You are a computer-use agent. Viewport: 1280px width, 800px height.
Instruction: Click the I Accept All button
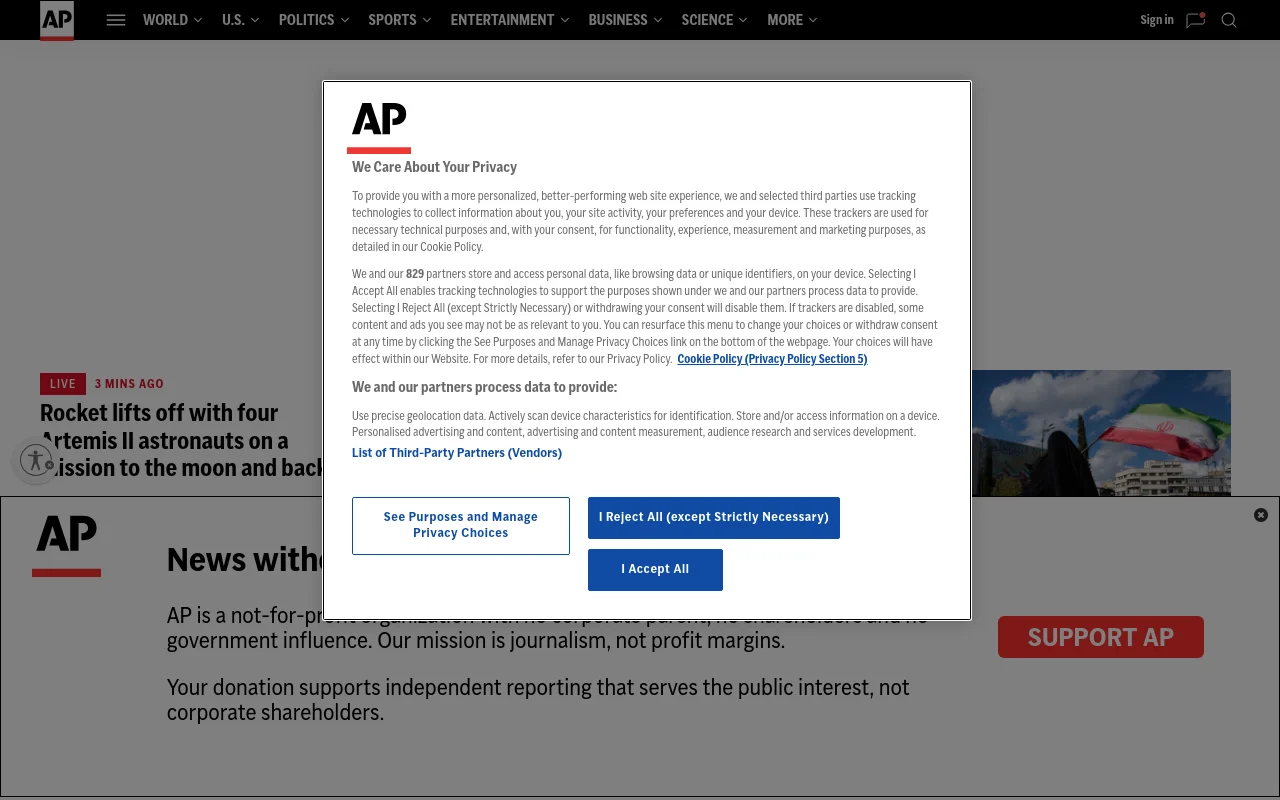pos(655,569)
